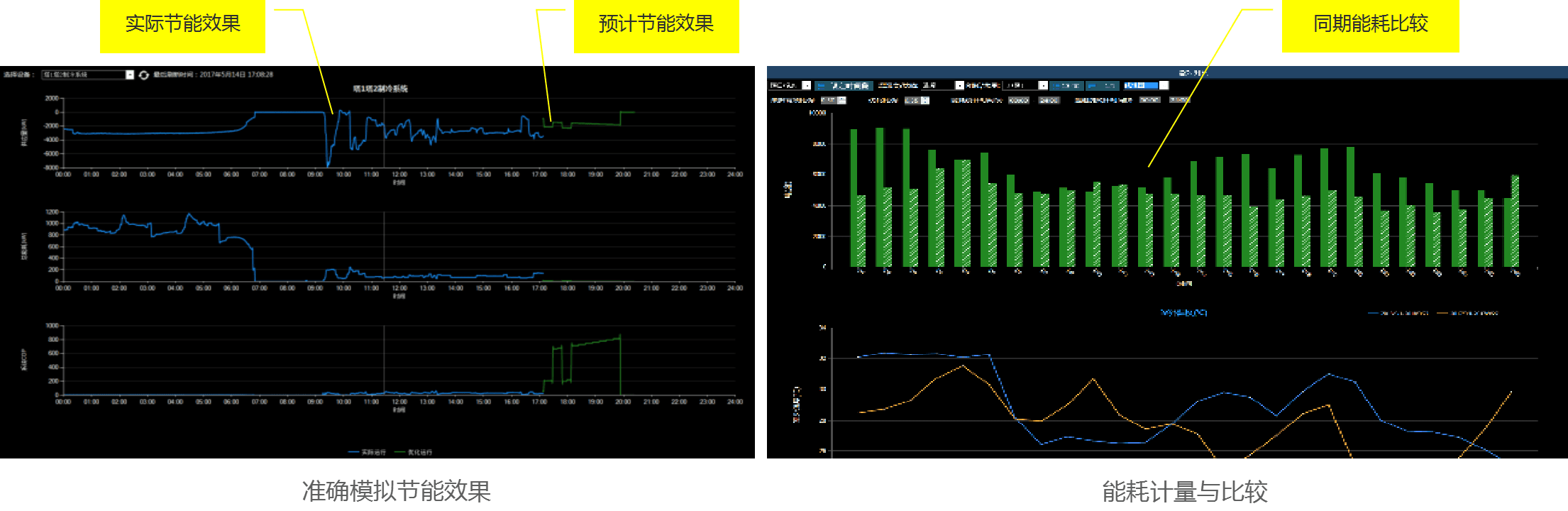The image size is (1568, 511).
Task: Toggle the 优化运行 legend entry
Action: click(x=413, y=452)
